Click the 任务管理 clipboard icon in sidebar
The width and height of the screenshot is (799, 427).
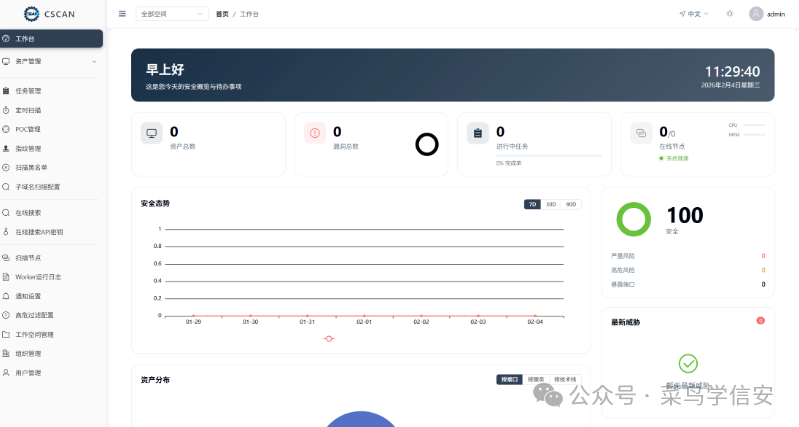point(6,91)
